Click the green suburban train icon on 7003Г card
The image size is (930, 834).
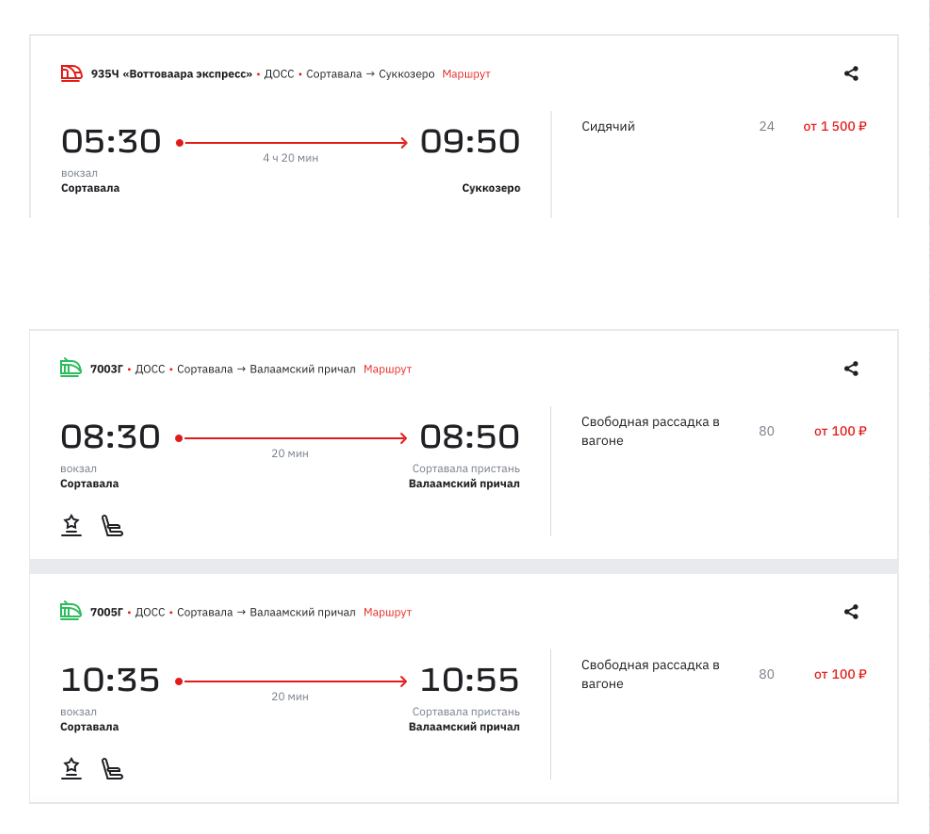point(68,368)
